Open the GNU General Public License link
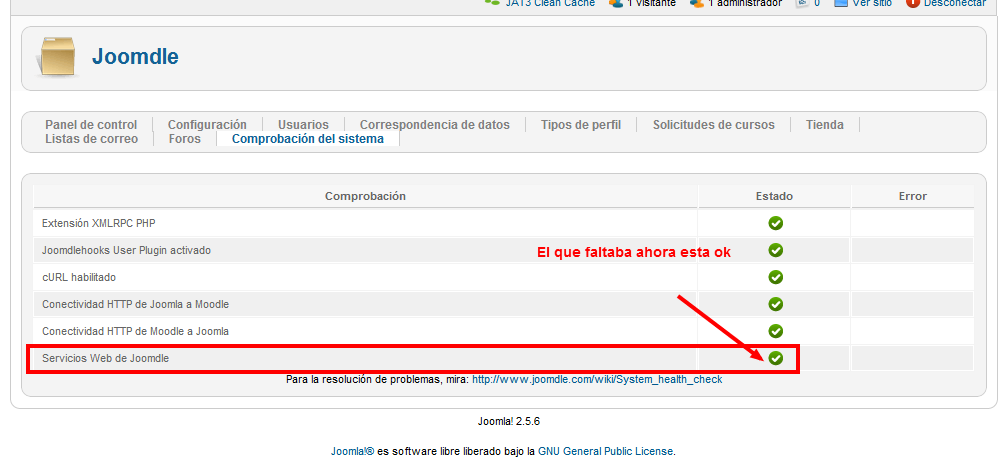The width and height of the screenshot is (1007, 458). (605, 451)
